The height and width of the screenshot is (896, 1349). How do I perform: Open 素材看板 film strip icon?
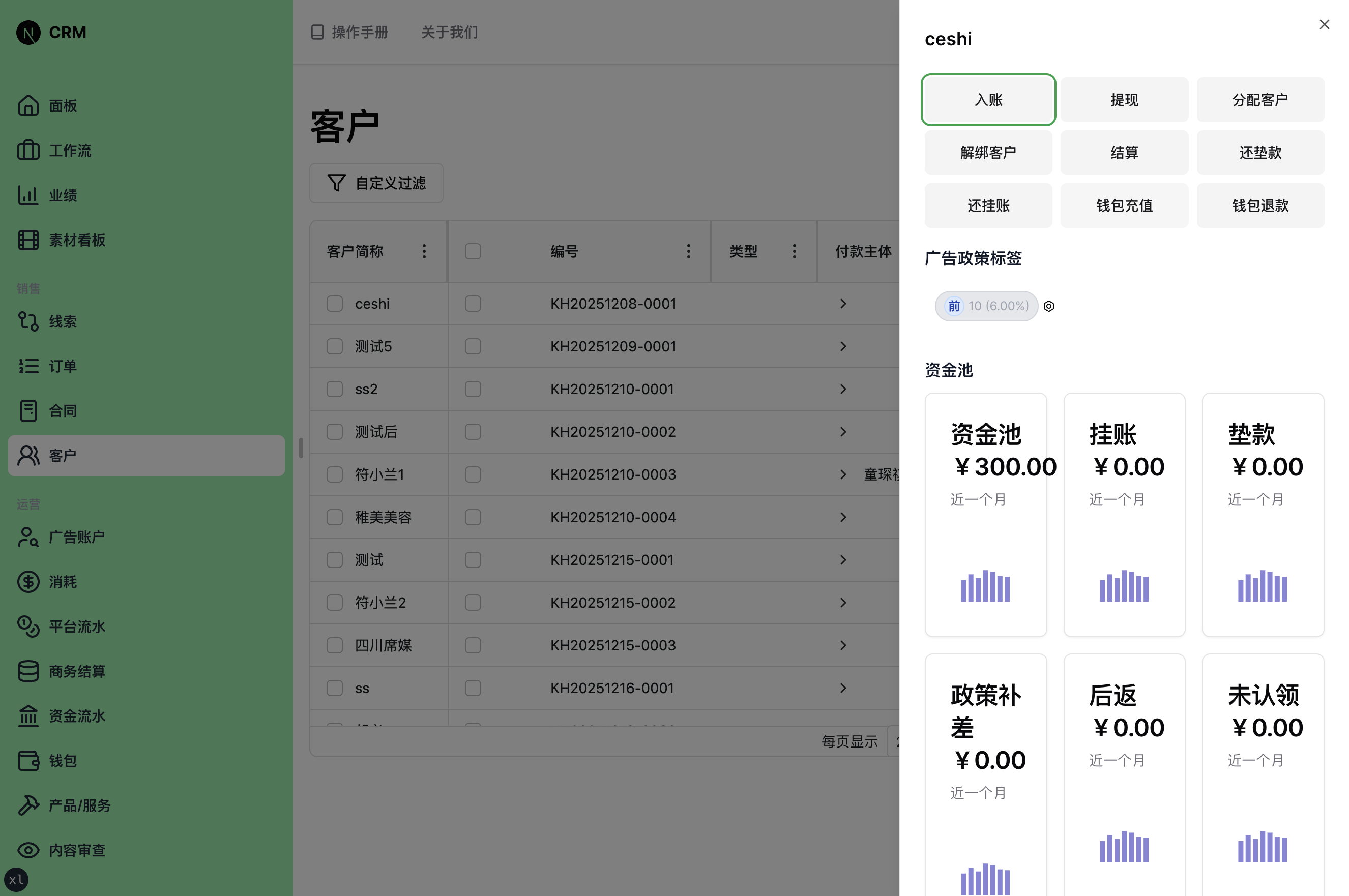[x=28, y=240]
